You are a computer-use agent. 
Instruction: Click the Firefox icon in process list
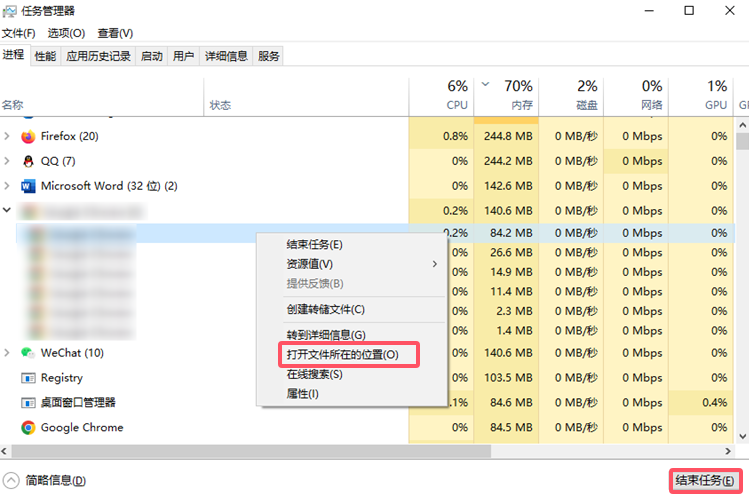(x=28, y=137)
